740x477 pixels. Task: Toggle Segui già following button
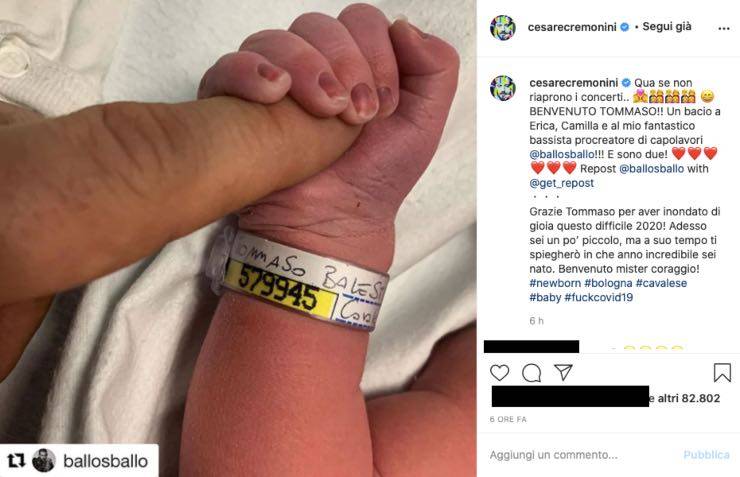(x=667, y=27)
